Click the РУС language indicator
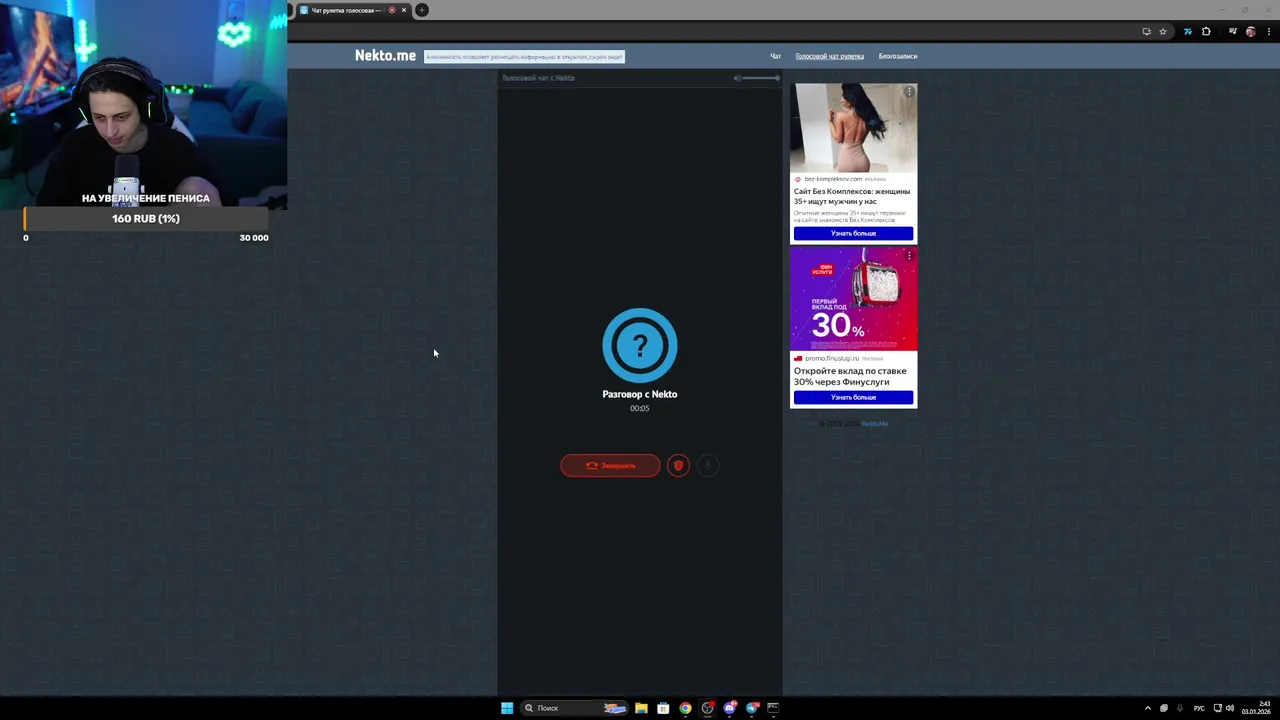Screen dimensions: 1280x720 1199,708
